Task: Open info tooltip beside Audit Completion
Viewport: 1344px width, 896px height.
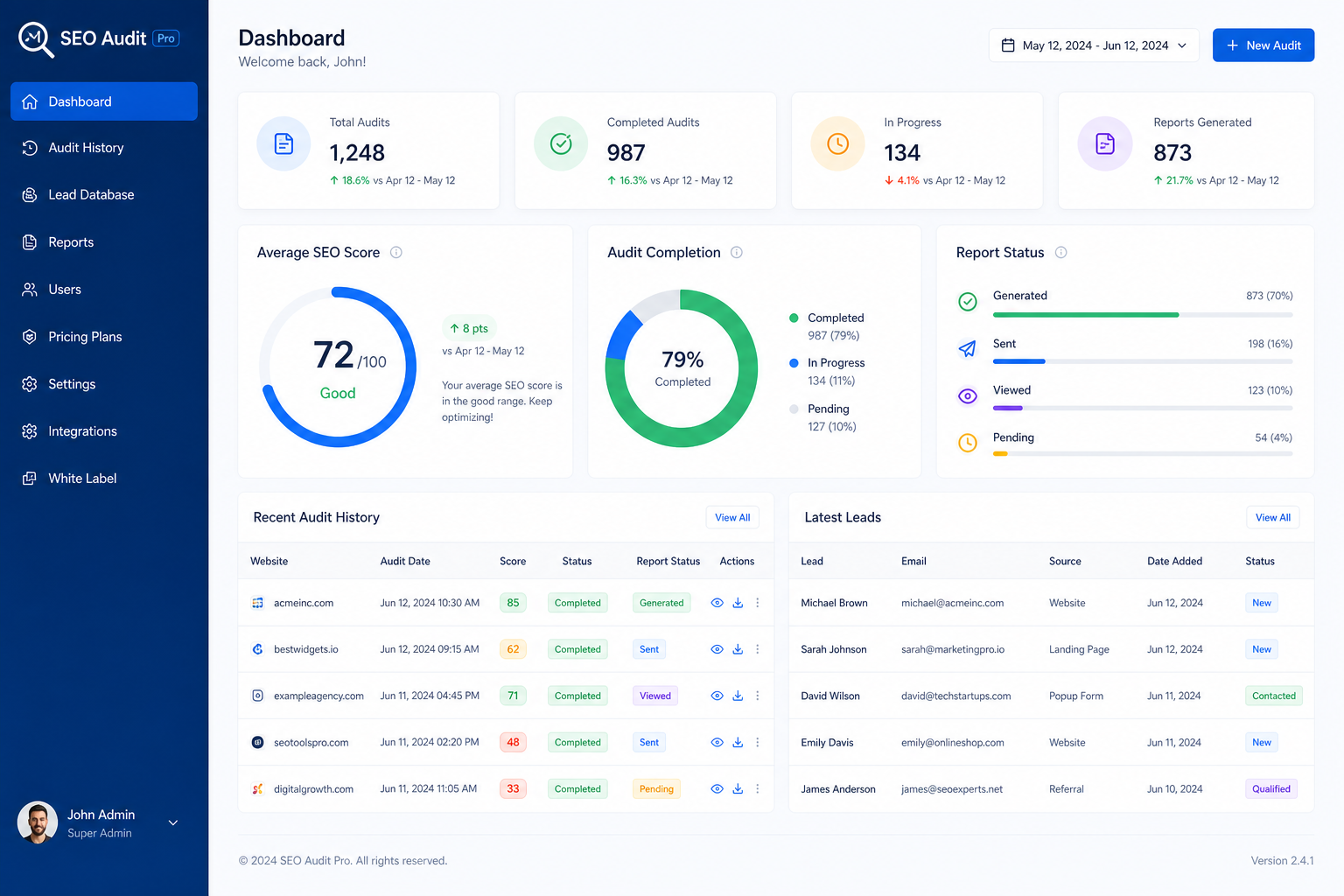Action: [x=737, y=253]
